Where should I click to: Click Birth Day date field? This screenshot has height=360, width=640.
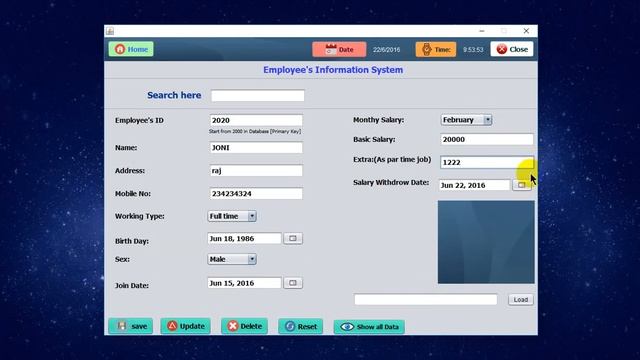coord(244,238)
